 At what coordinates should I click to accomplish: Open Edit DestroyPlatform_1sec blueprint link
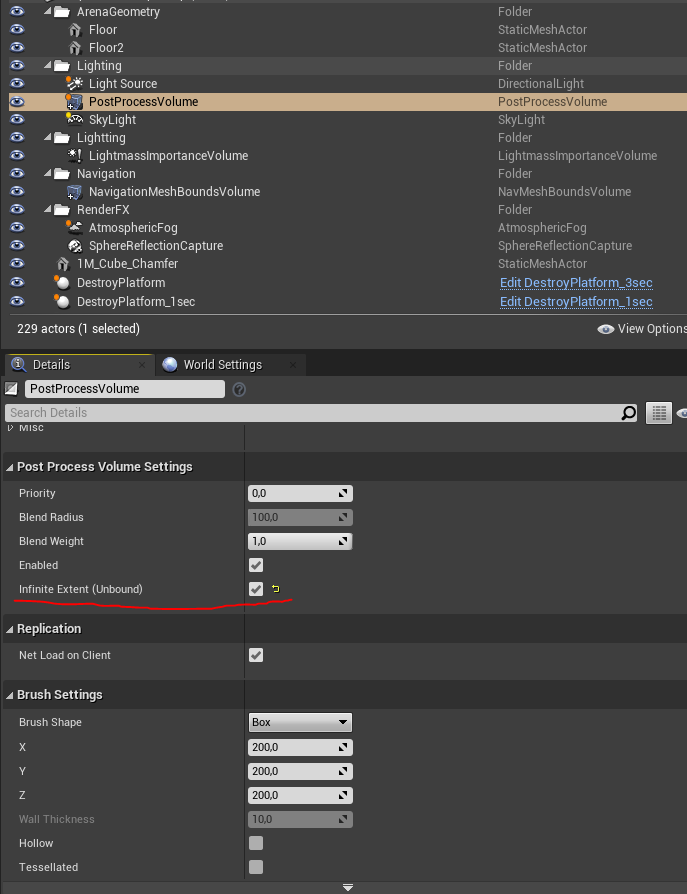coord(576,302)
